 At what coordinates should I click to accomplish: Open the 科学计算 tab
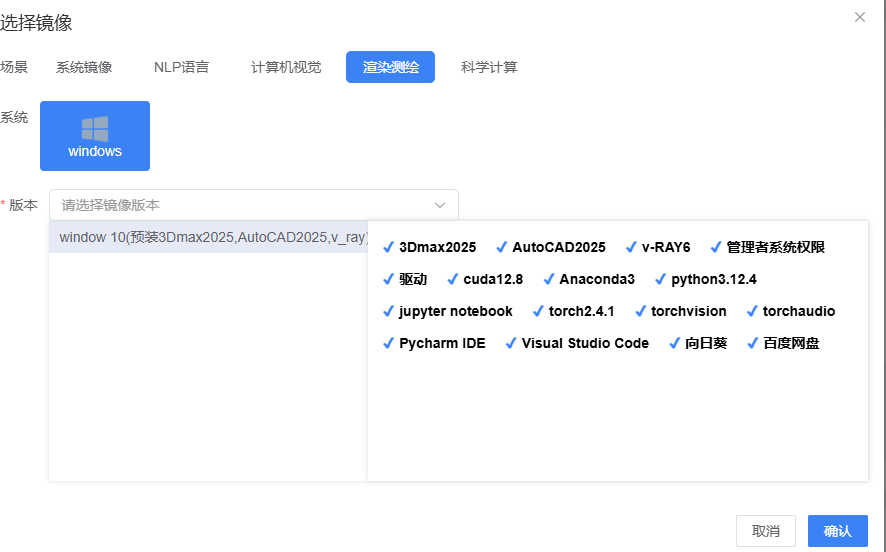click(x=489, y=67)
